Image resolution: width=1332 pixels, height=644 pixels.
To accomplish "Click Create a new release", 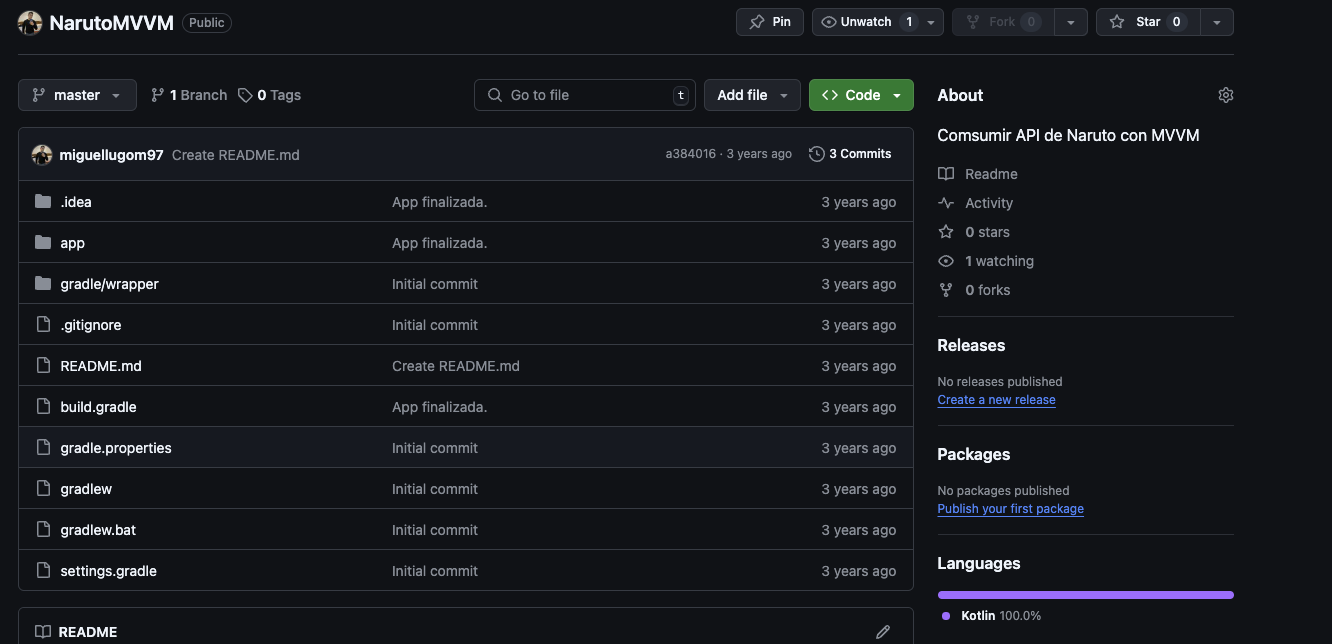I will click(x=996, y=400).
